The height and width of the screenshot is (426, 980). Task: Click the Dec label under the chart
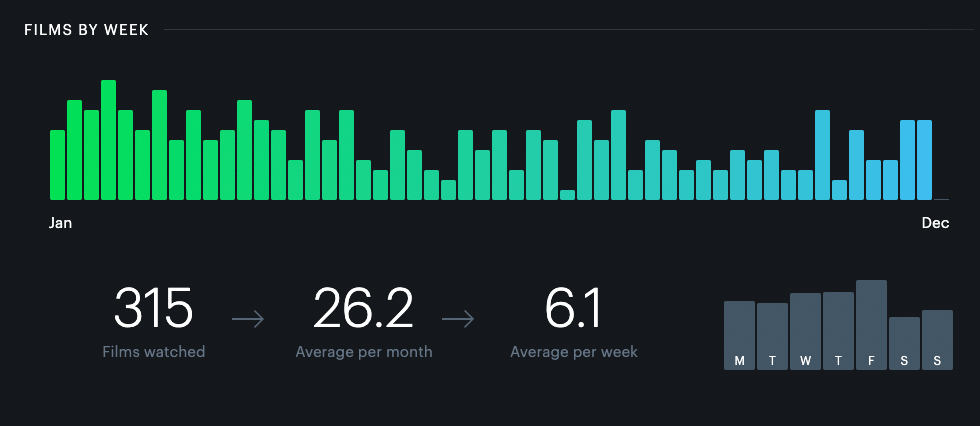(935, 223)
